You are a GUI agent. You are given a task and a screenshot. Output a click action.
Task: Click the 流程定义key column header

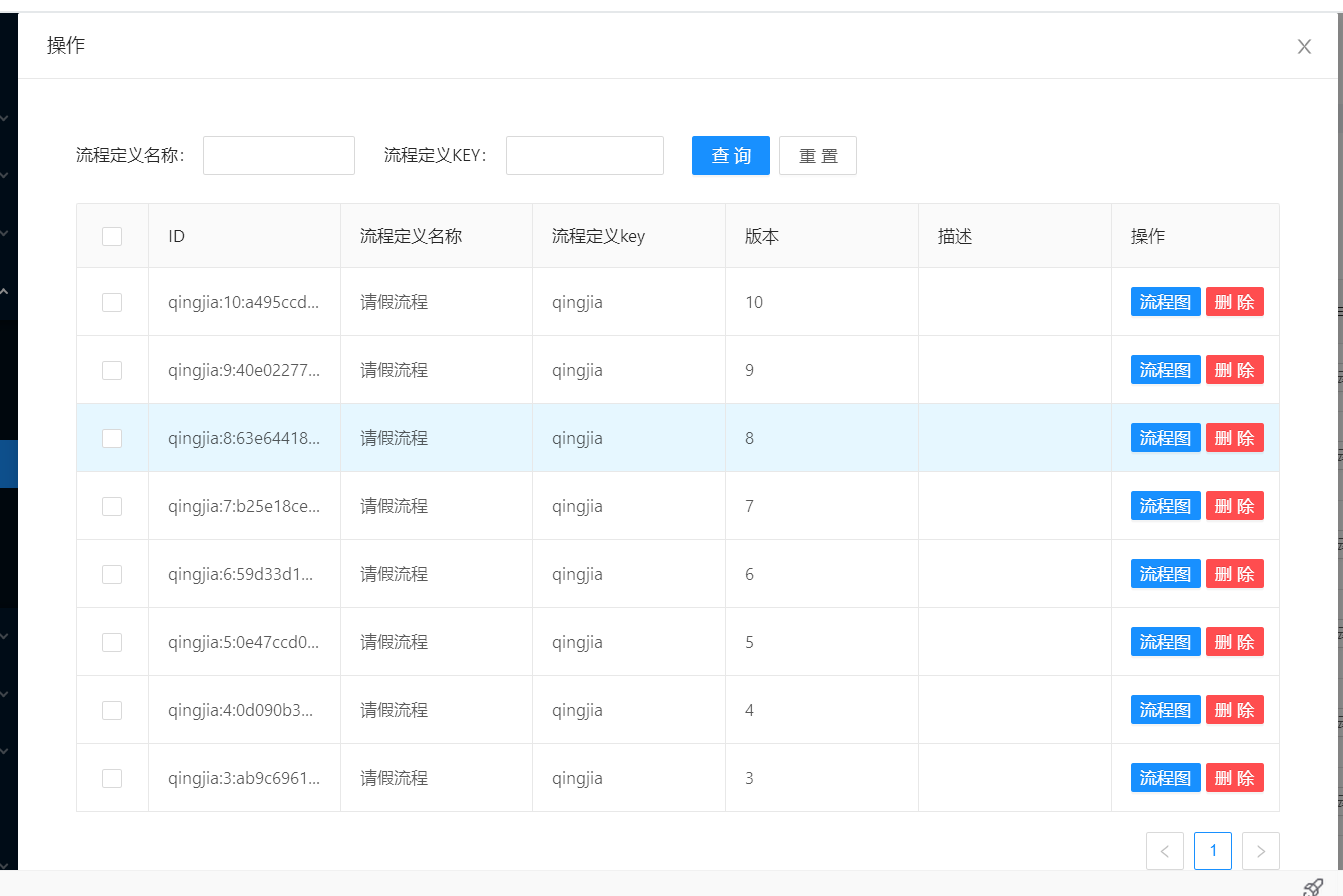click(x=629, y=236)
